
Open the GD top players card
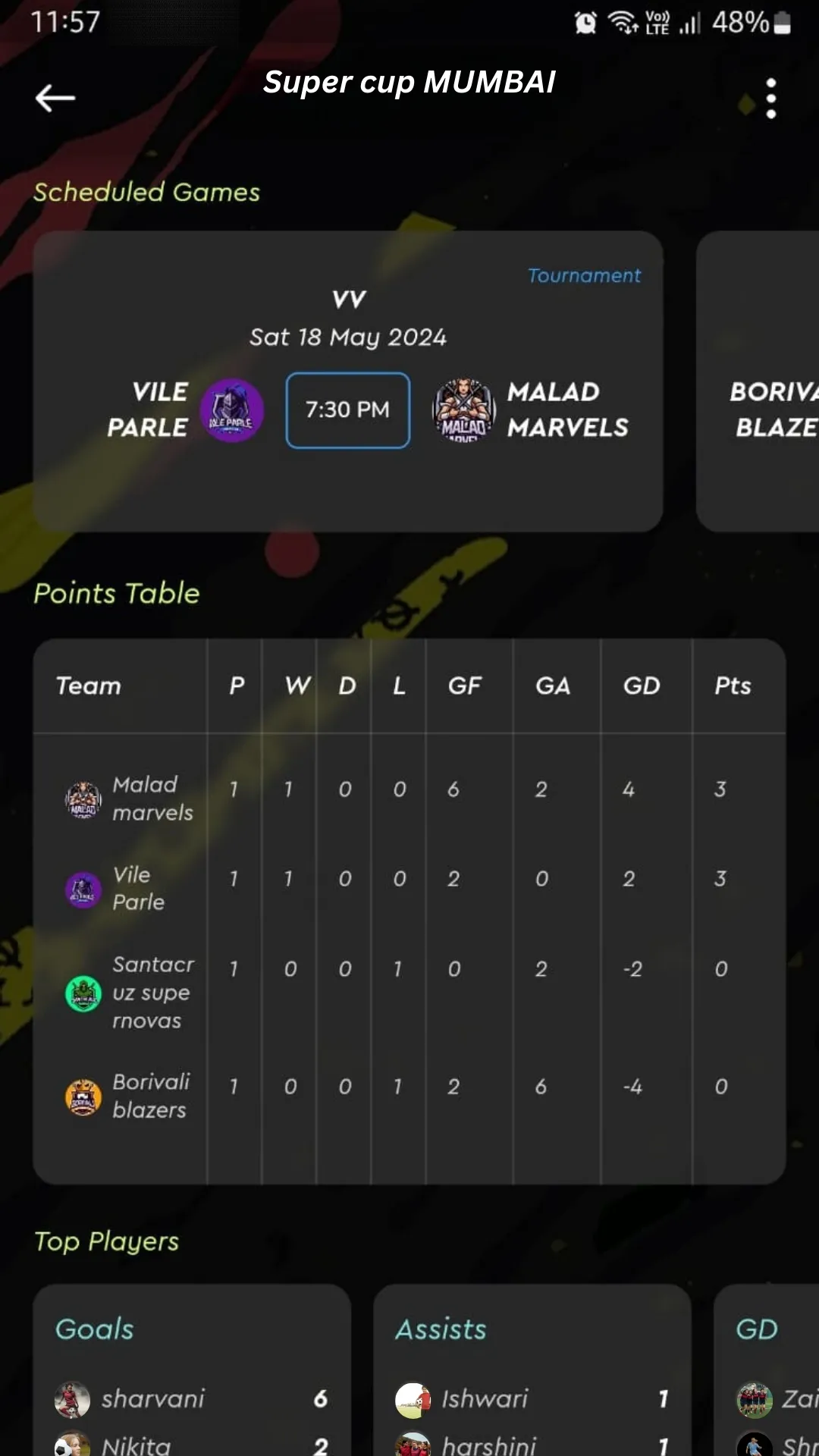tap(767, 1370)
